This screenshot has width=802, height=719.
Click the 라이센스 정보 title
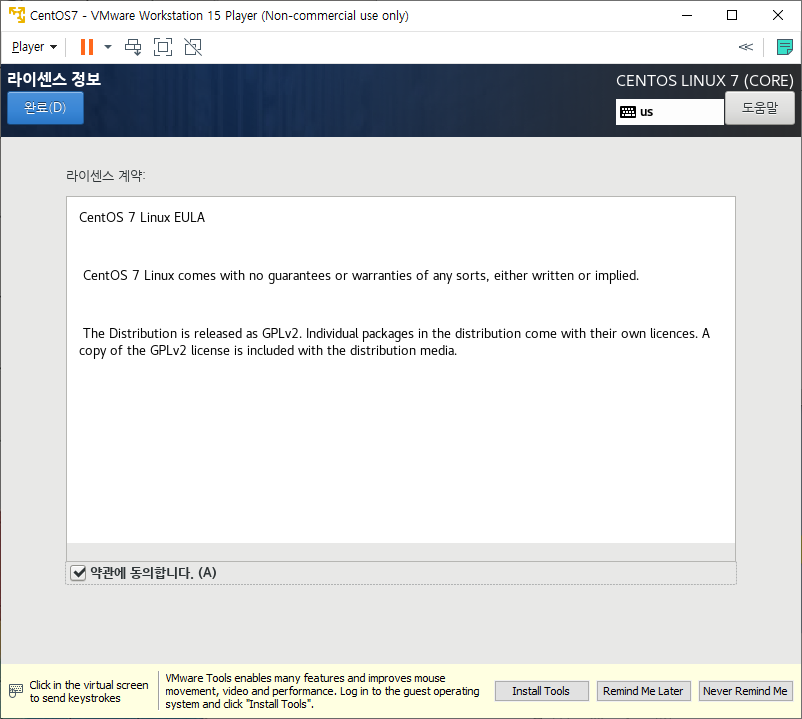[x=54, y=79]
